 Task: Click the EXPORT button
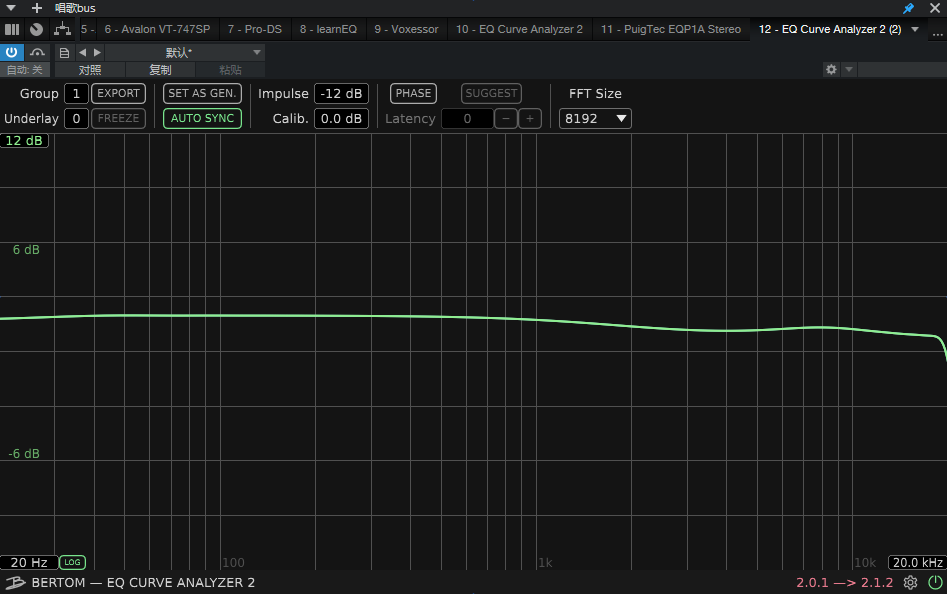click(118, 94)
